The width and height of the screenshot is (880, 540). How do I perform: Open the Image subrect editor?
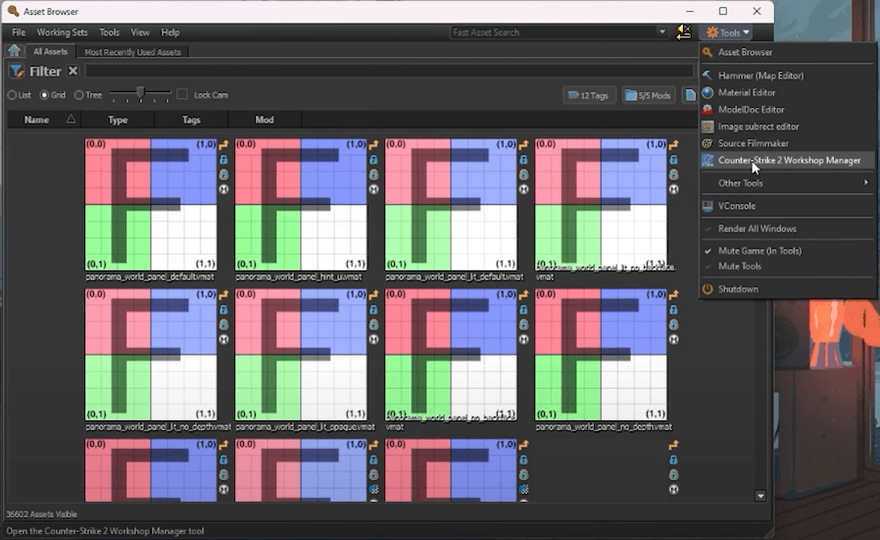pos(758,127)
